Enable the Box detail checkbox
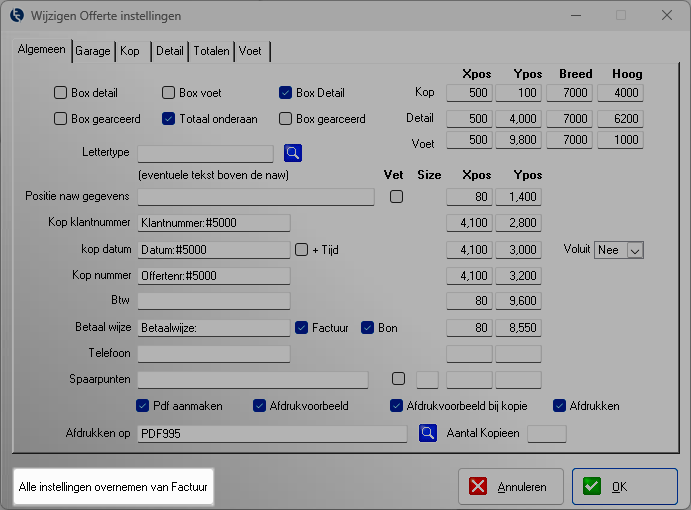 click(61, 93)
